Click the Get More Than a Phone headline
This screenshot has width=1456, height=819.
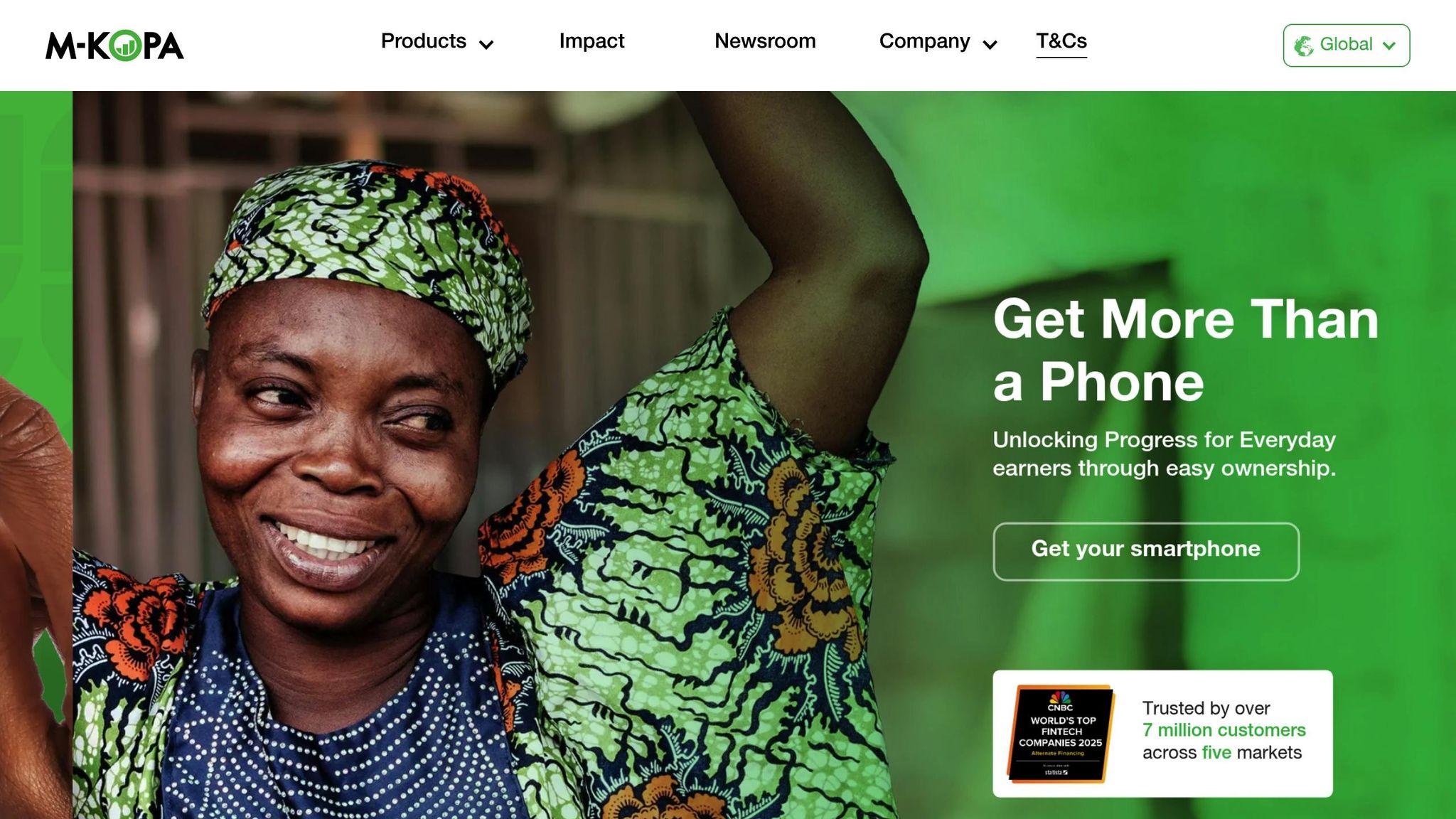pyautogui.click(x=1186, y=350)
